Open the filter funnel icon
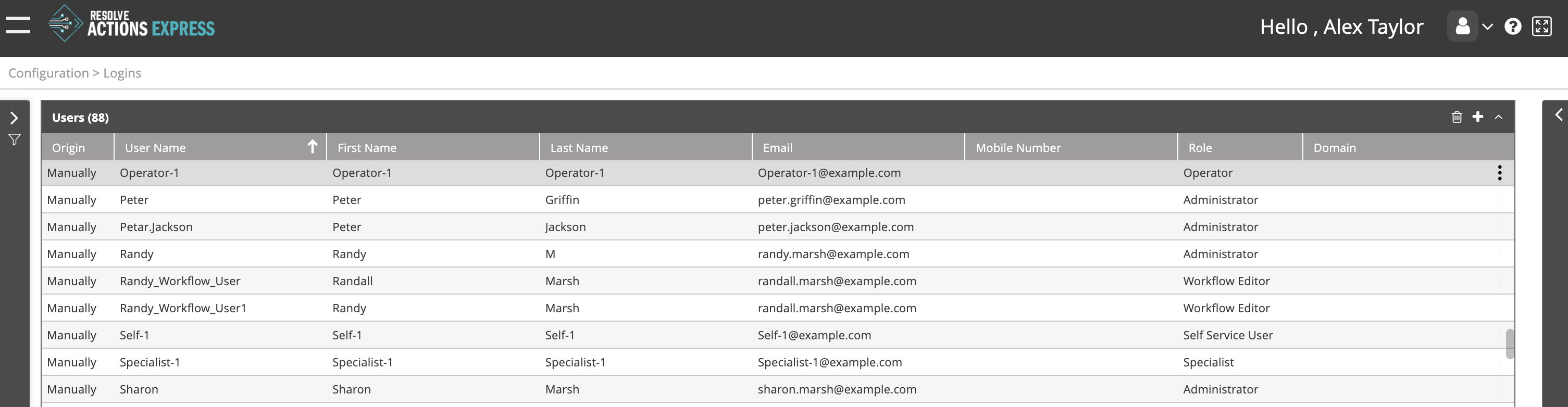The image size is (1568, 407). [15, 140]
